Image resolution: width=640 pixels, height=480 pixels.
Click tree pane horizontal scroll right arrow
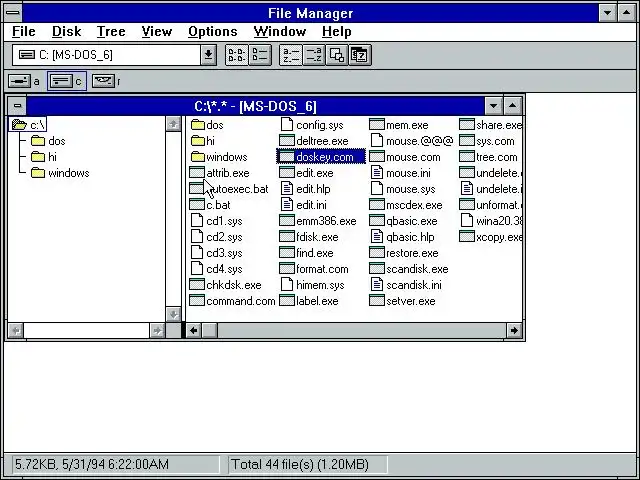(x=157, y=330)
